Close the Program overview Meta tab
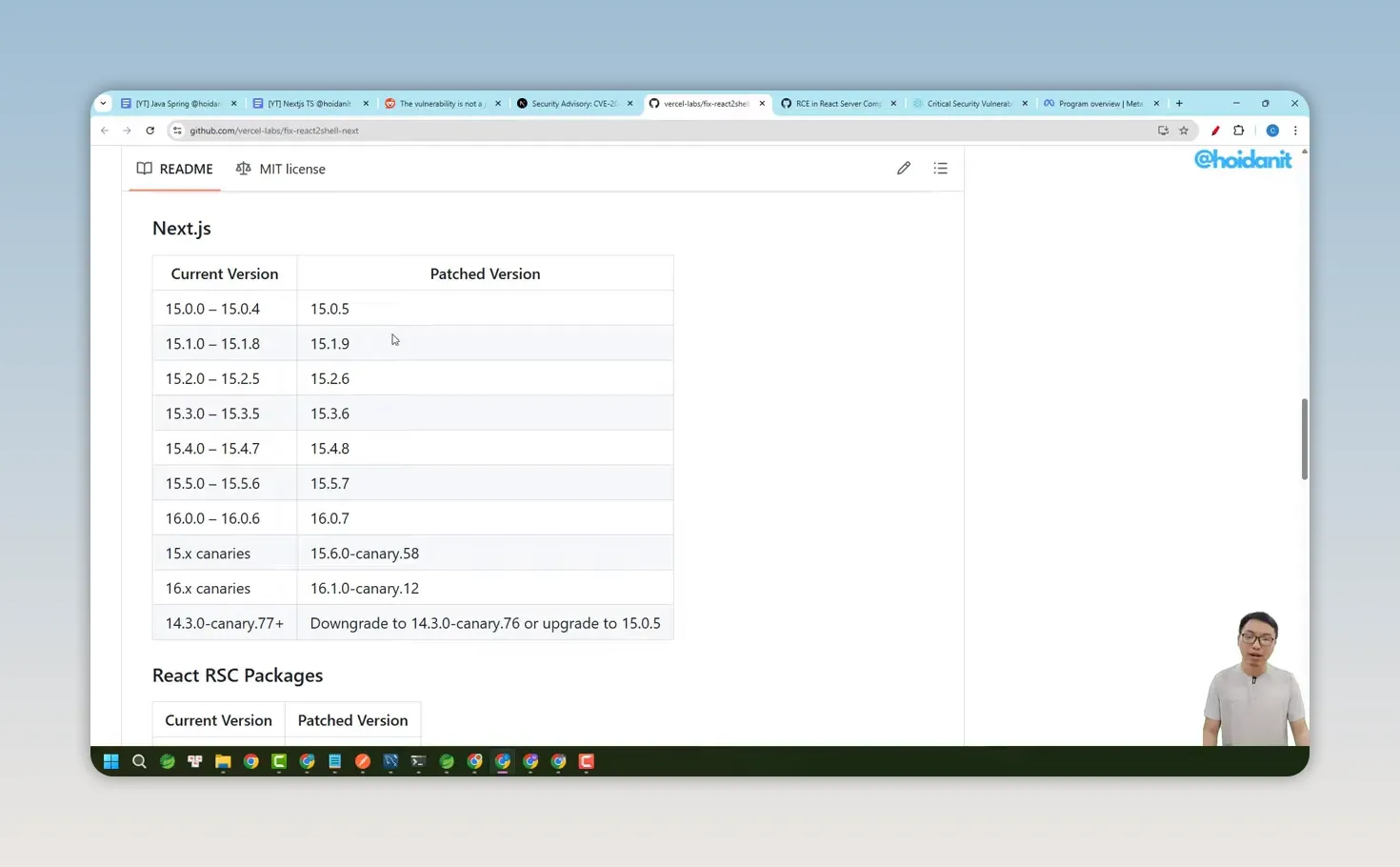The width and height of the screenshot is (1400, 867). pyautogui.click(x=1156, y=103)
